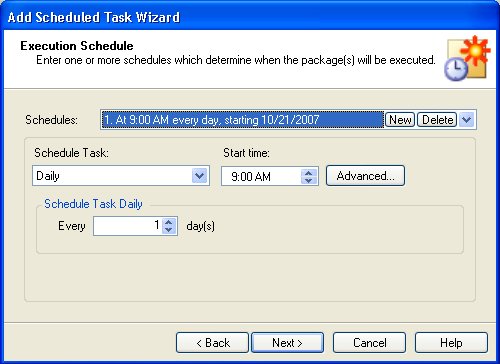The height and width of the screenshot is (364, 500).
Task: Click into the 9:00 AM start time field
Action: pos(261,176)
